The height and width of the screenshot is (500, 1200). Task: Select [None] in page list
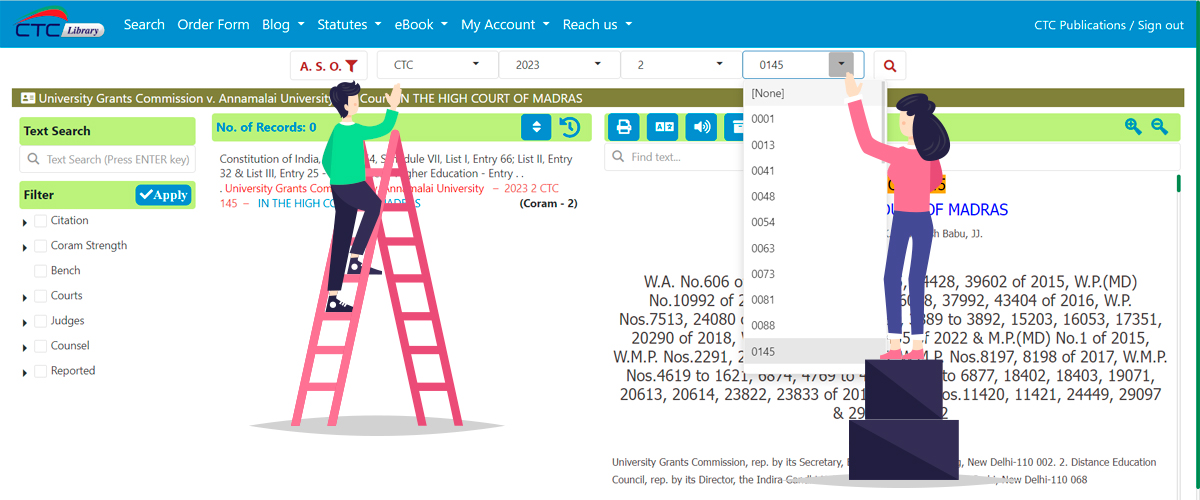coord(814,93)
